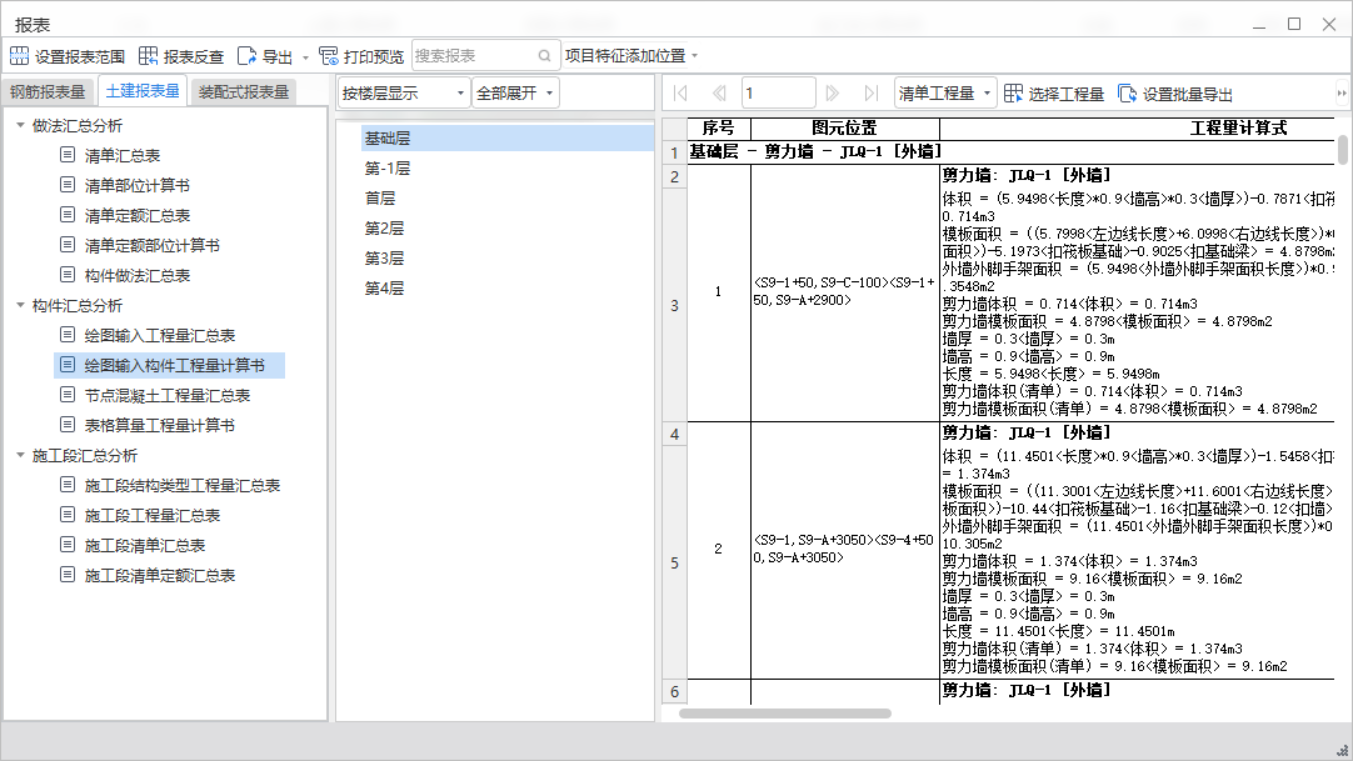Click the 基础层 - 剪力墙 - JLQ-1 group row
1353x761 pixels.
[x=1010, y=152]
